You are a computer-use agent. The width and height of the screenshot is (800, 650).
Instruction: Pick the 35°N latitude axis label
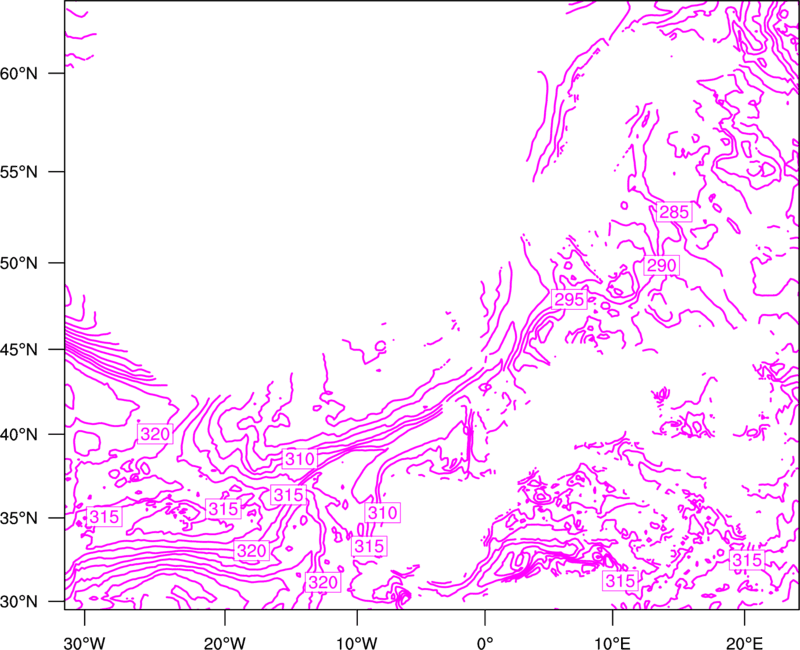[19, 518]
